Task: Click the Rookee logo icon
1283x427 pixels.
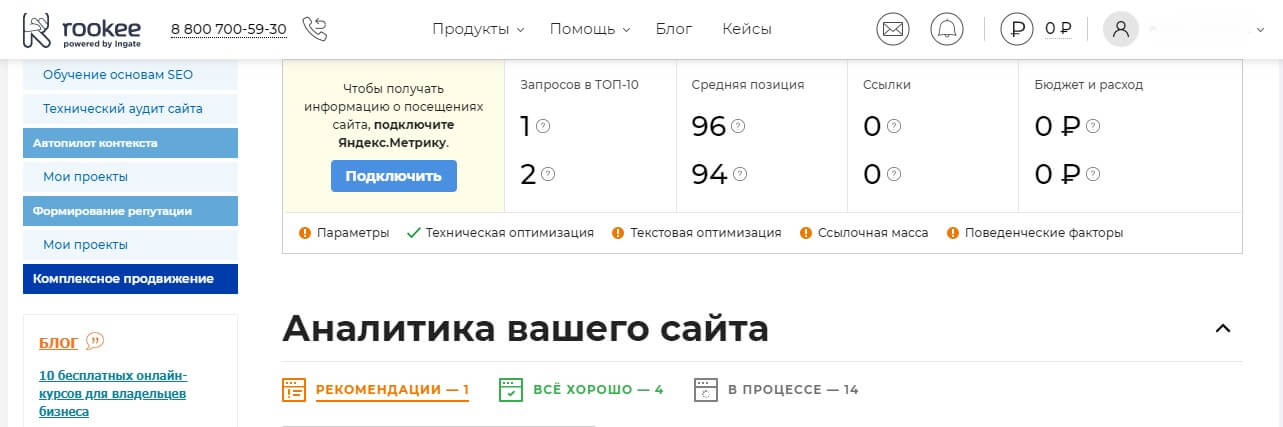Action: click(x=37, y=29)
